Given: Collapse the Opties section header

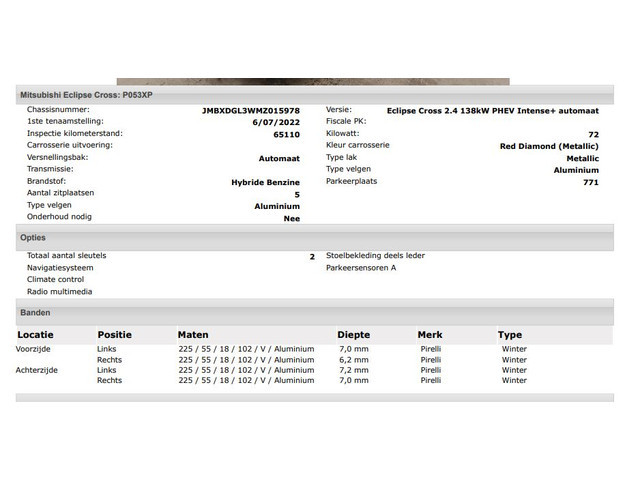Looking at the screenshot, I should tap(33, 238).
